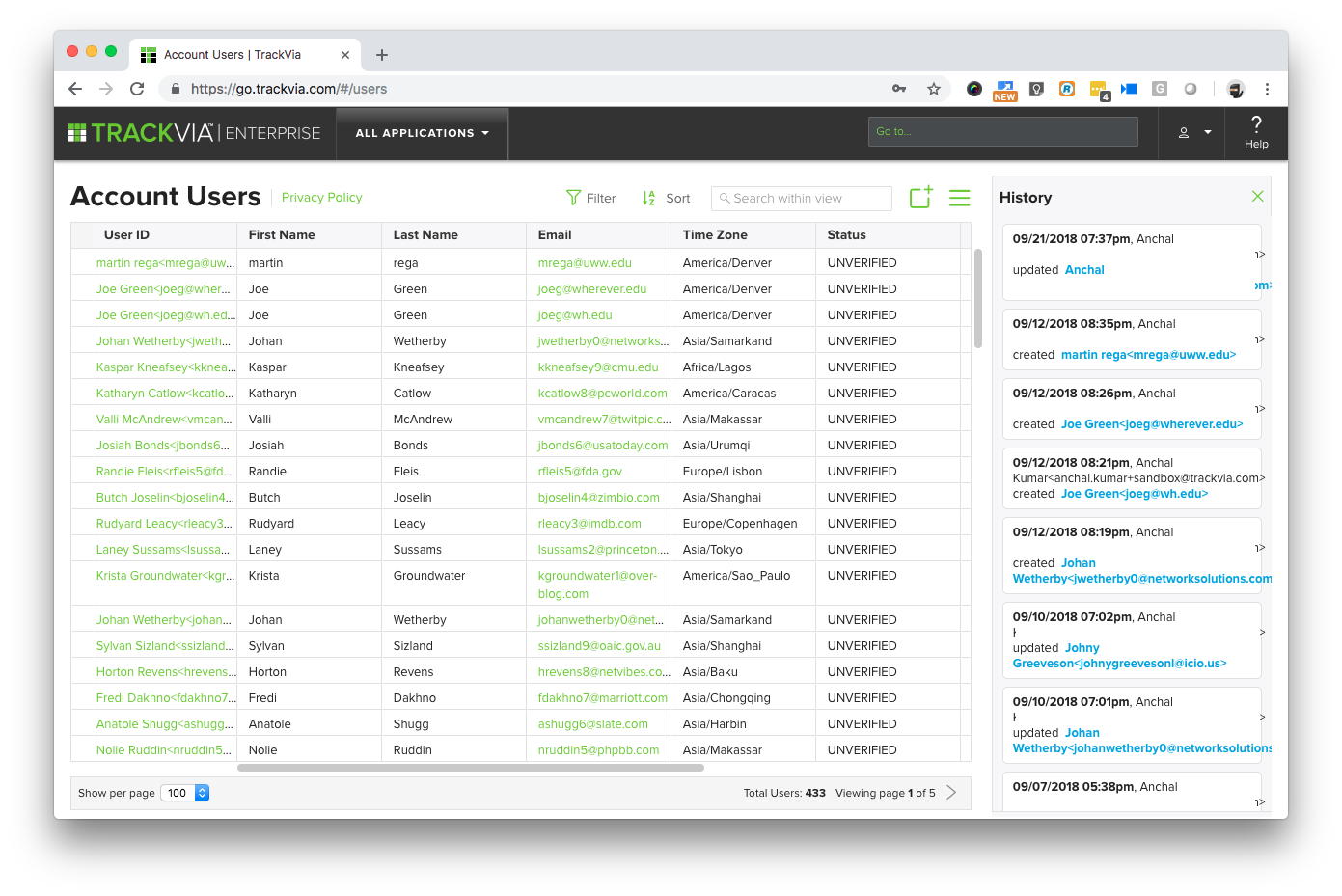Image resolution: width=1342 pixels, height=896 pixels.
Task: Open Johny Greeveson link in History
Action: 1119,656
